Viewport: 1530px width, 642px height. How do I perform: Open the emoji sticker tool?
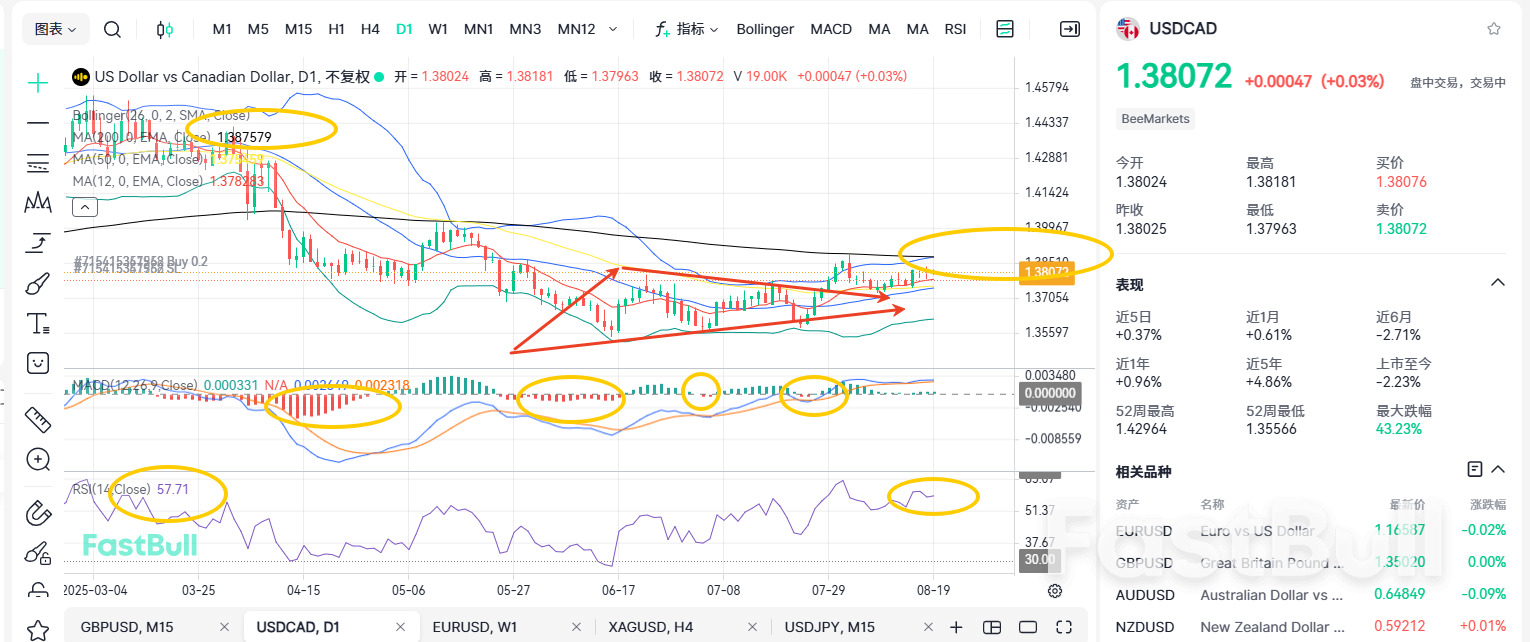[38, 362]
